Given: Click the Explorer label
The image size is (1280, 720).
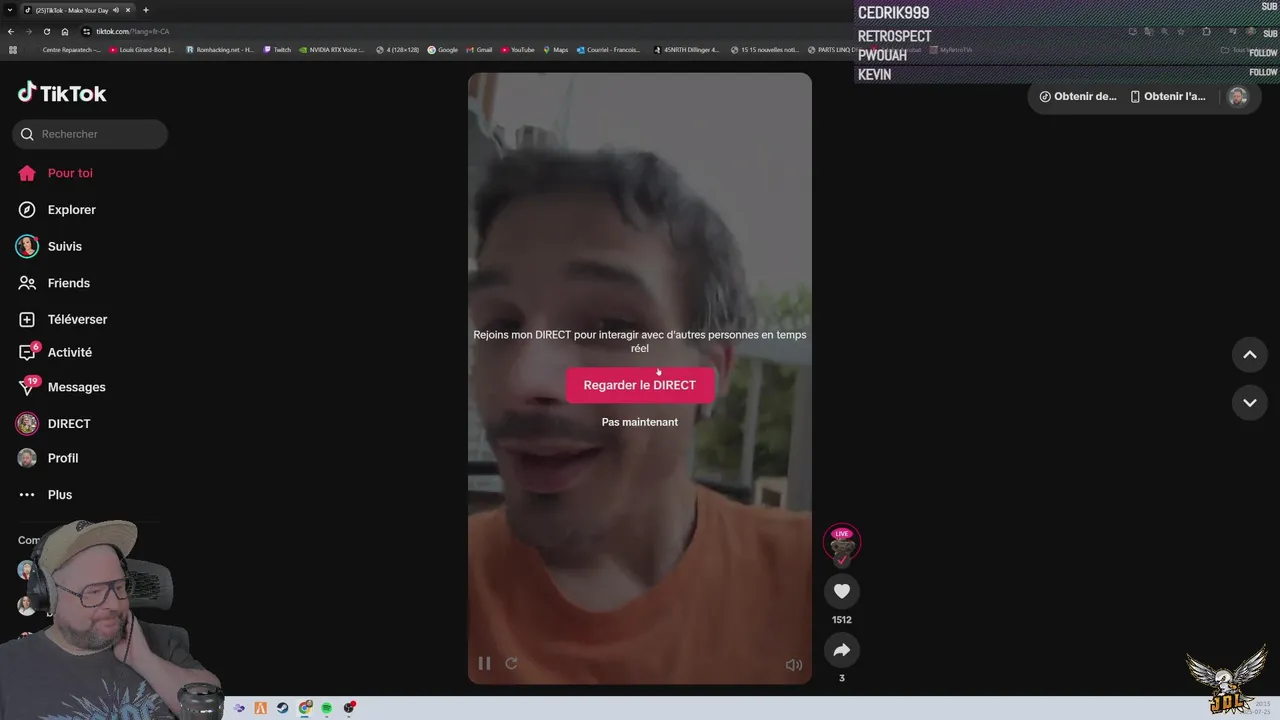Looking at the screenshot, I should coord(72,210).
